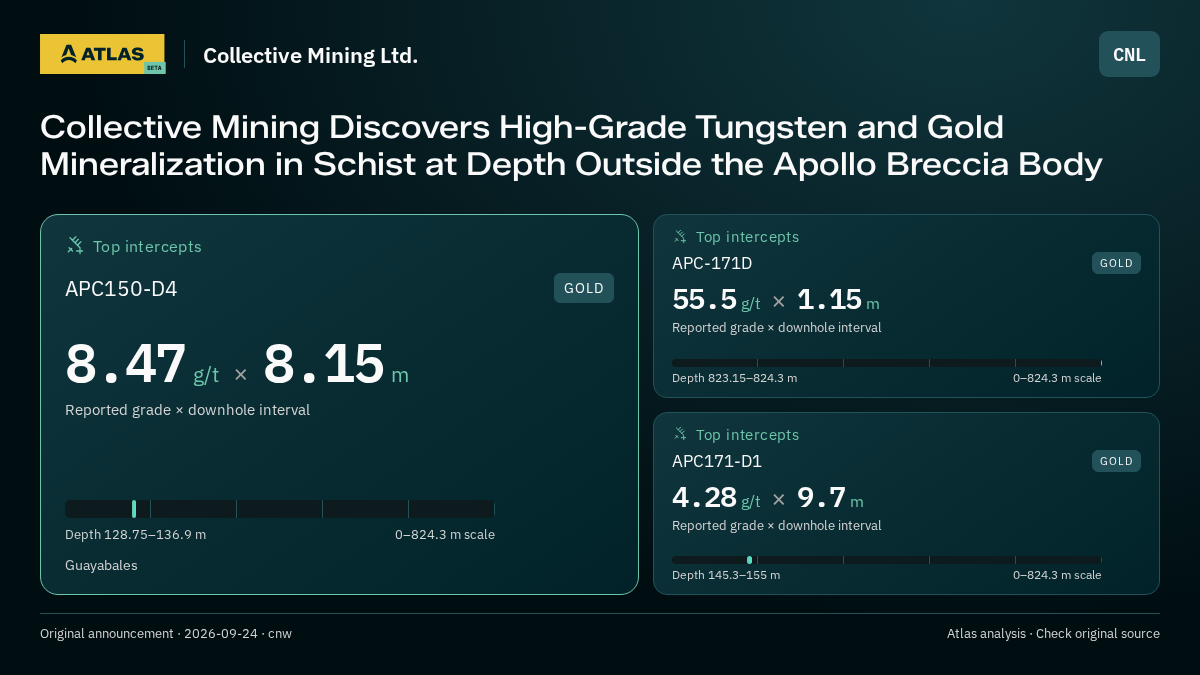Click the depth marker on the APC150-D4 scale bar
The image size is (1200, 675).
(134, 509)
